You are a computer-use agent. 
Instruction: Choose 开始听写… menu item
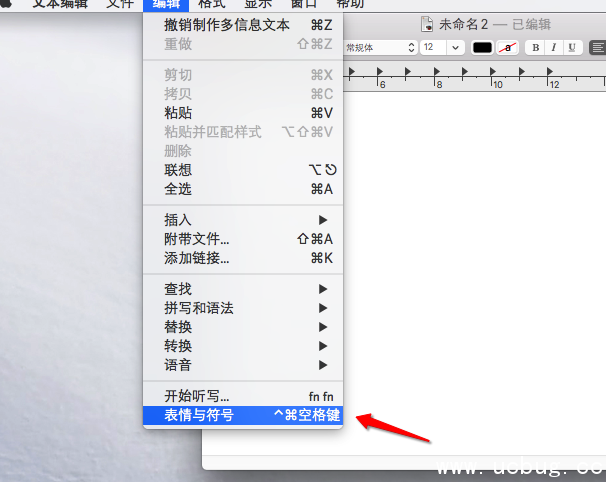[x=243, y=396]
